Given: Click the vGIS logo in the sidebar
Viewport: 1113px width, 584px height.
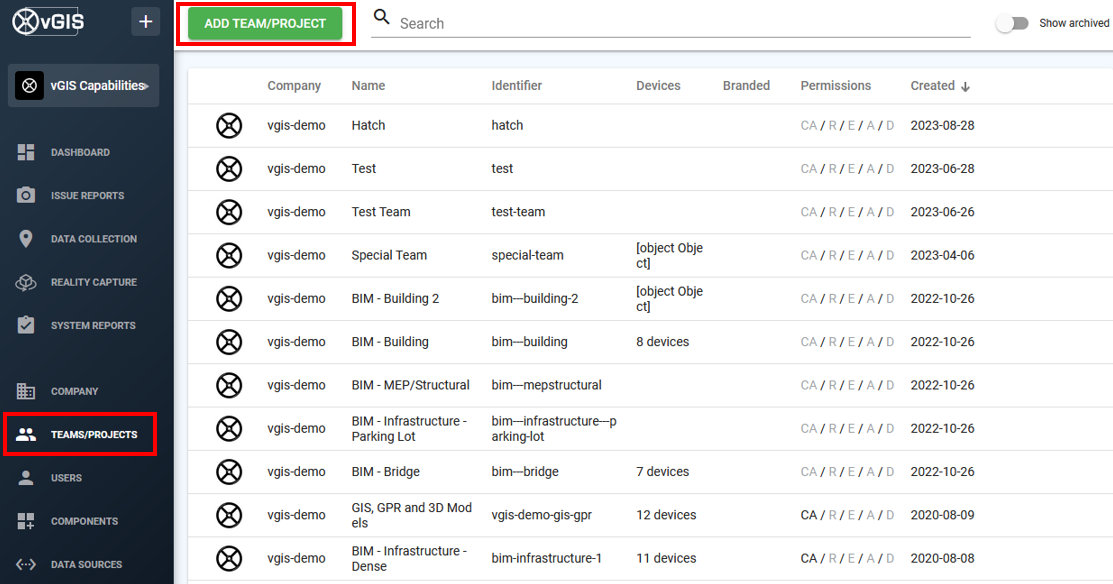Looking at the screenshot, I should click(x=48, y=21).
